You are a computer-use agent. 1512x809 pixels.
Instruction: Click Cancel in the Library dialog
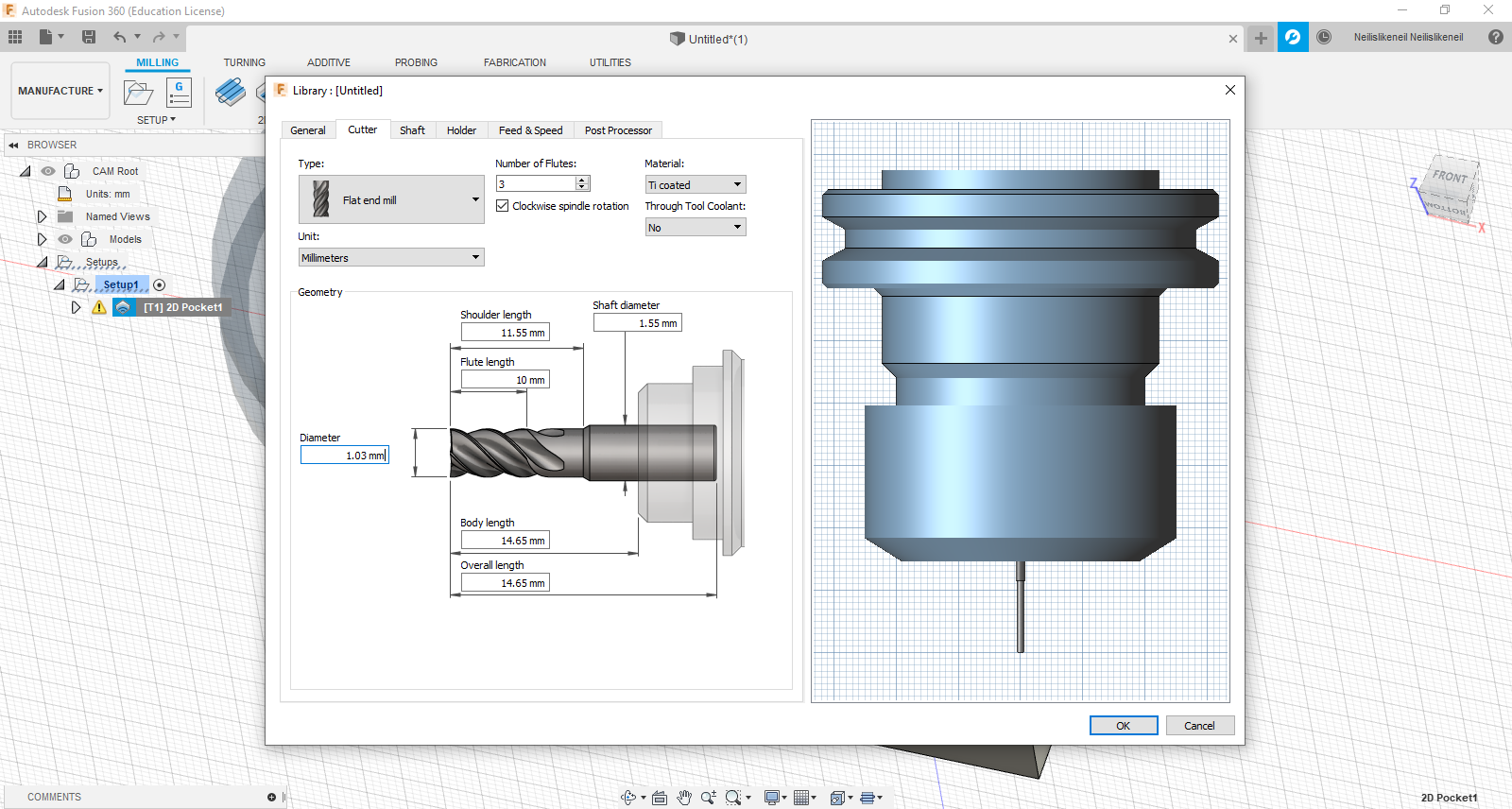coord(1199,725)
